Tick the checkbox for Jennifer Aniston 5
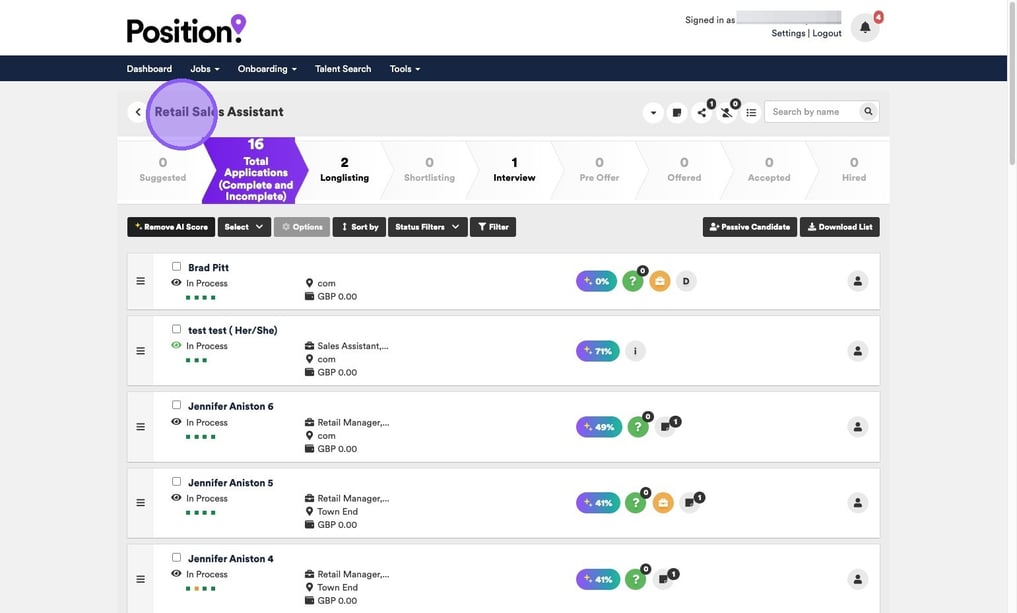 pos(177,482)
